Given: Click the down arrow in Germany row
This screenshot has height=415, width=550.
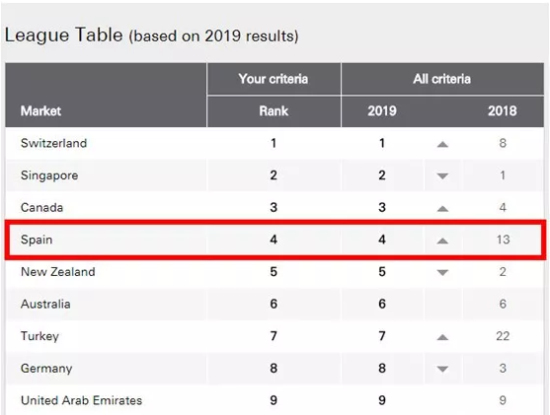Looking at the screenshot, I should (x=443, y=369).
